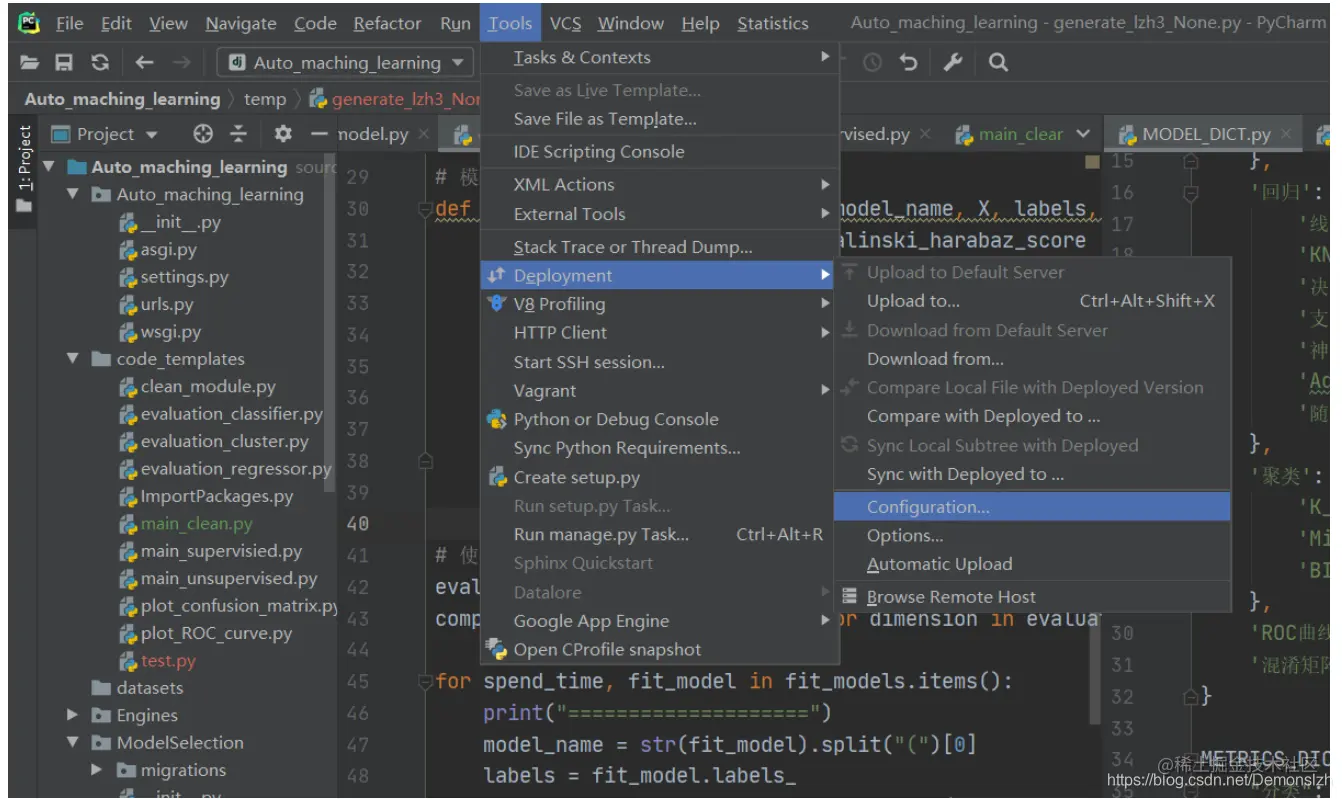
Task: Select Run manage.py Task...
Action: pyautogui.click(x=659, y=535)
